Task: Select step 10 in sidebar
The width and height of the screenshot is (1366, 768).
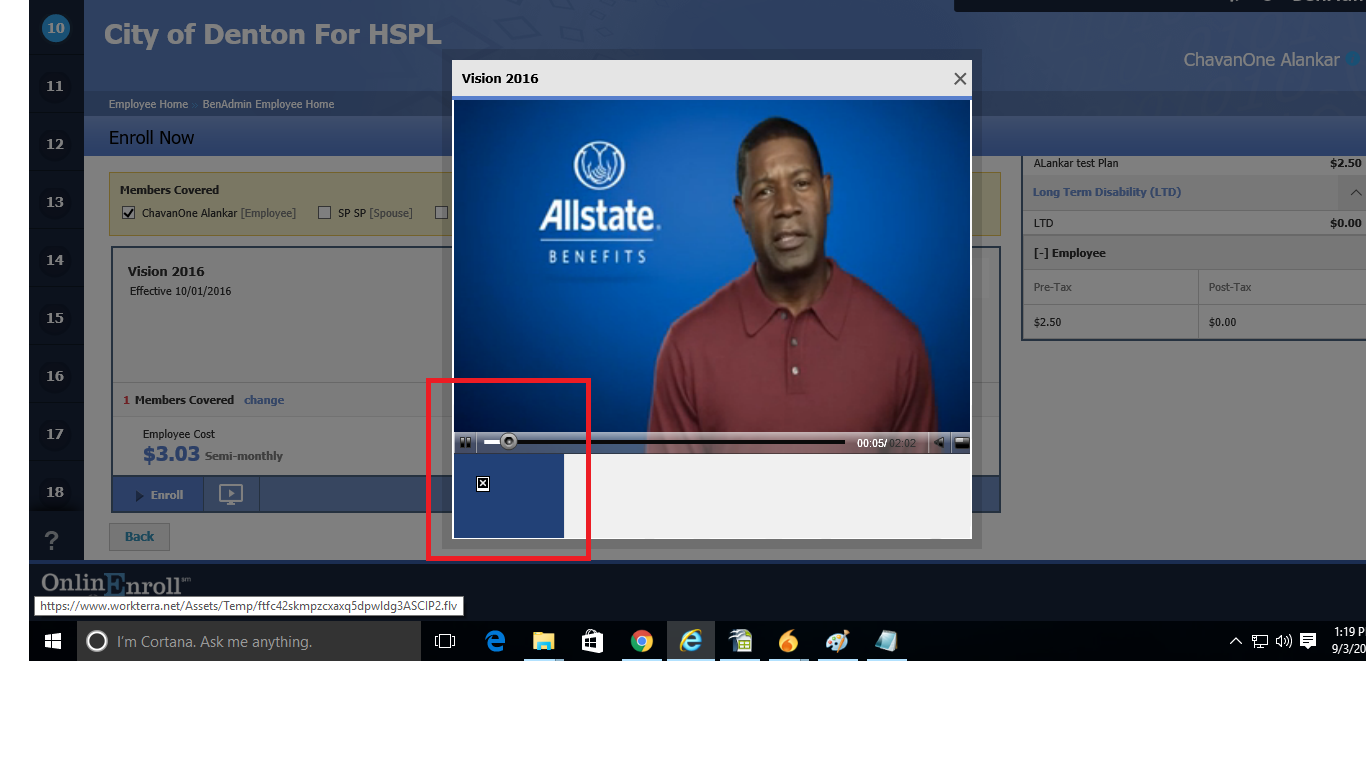Action: pos(55,28)
